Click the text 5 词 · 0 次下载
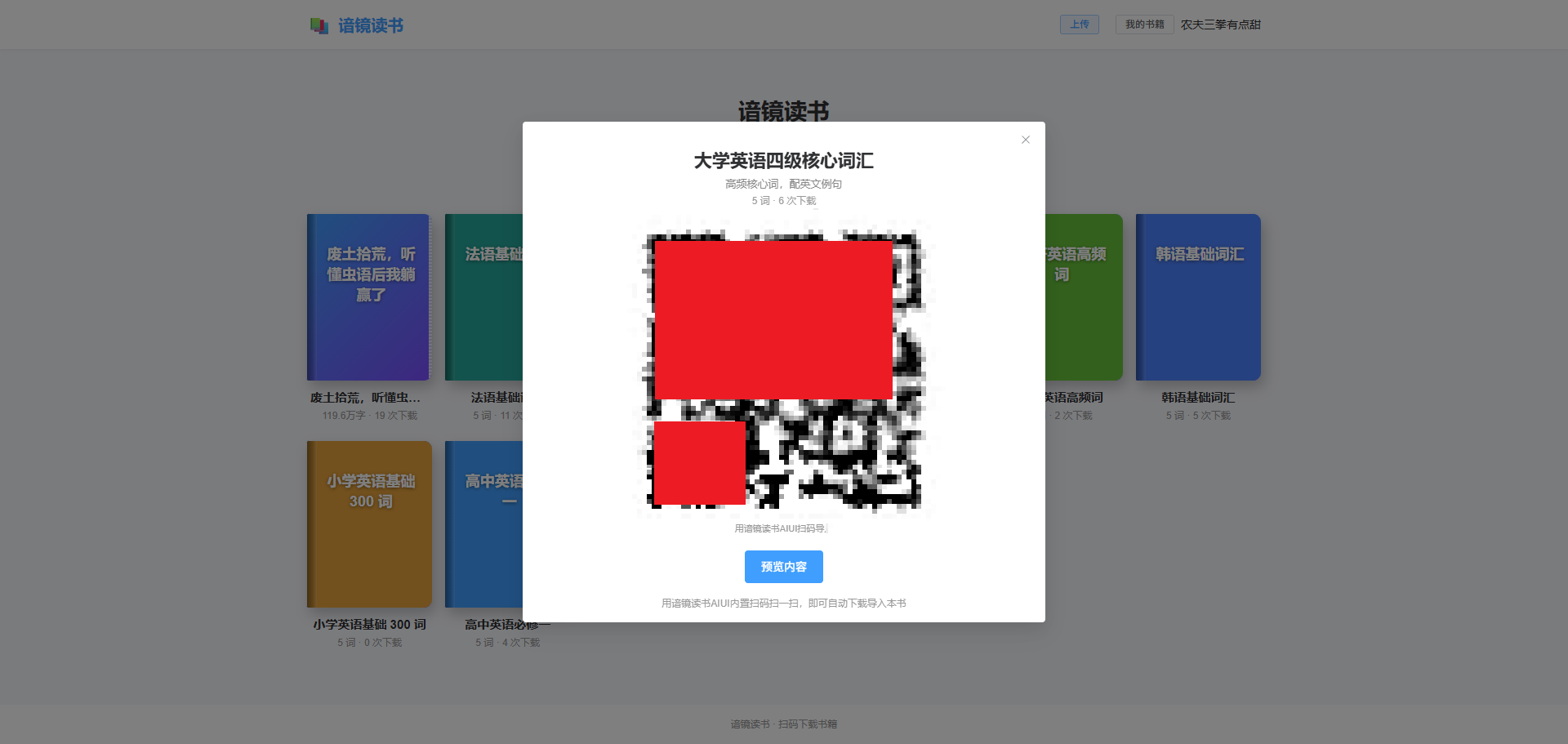 [x=370, y=643]
